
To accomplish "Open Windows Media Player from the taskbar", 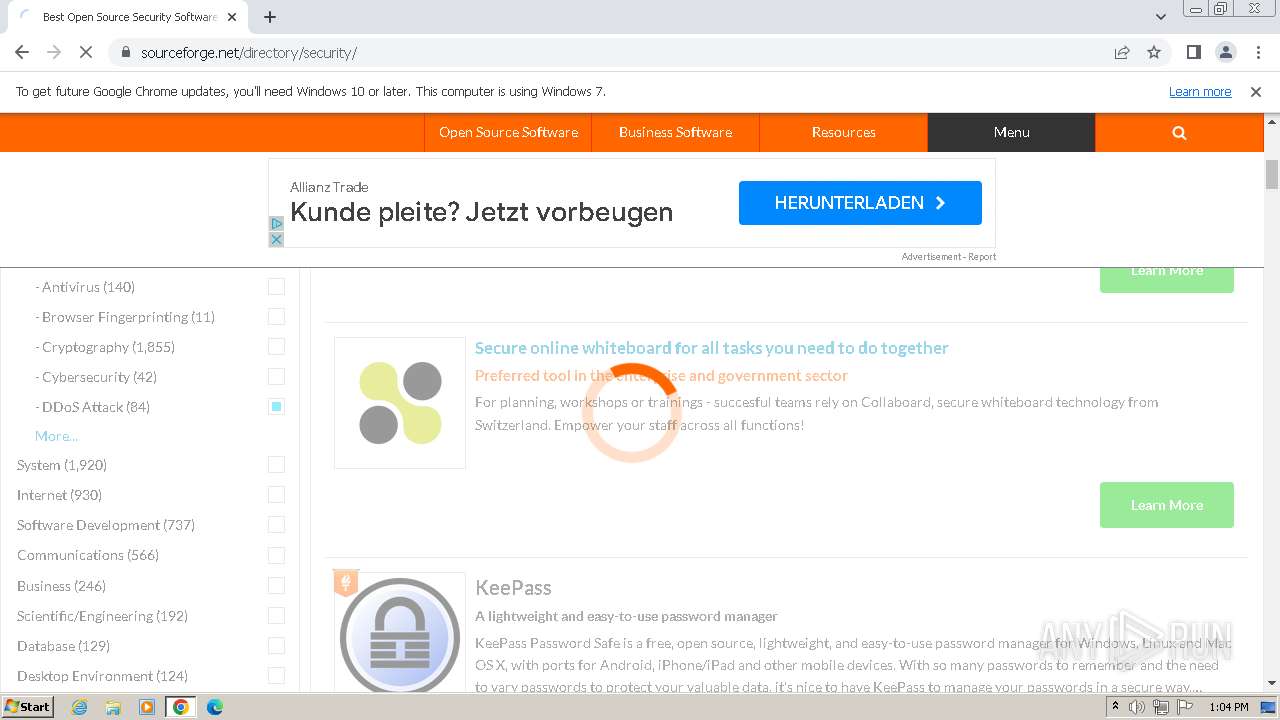I will click(x=147, y=707).
